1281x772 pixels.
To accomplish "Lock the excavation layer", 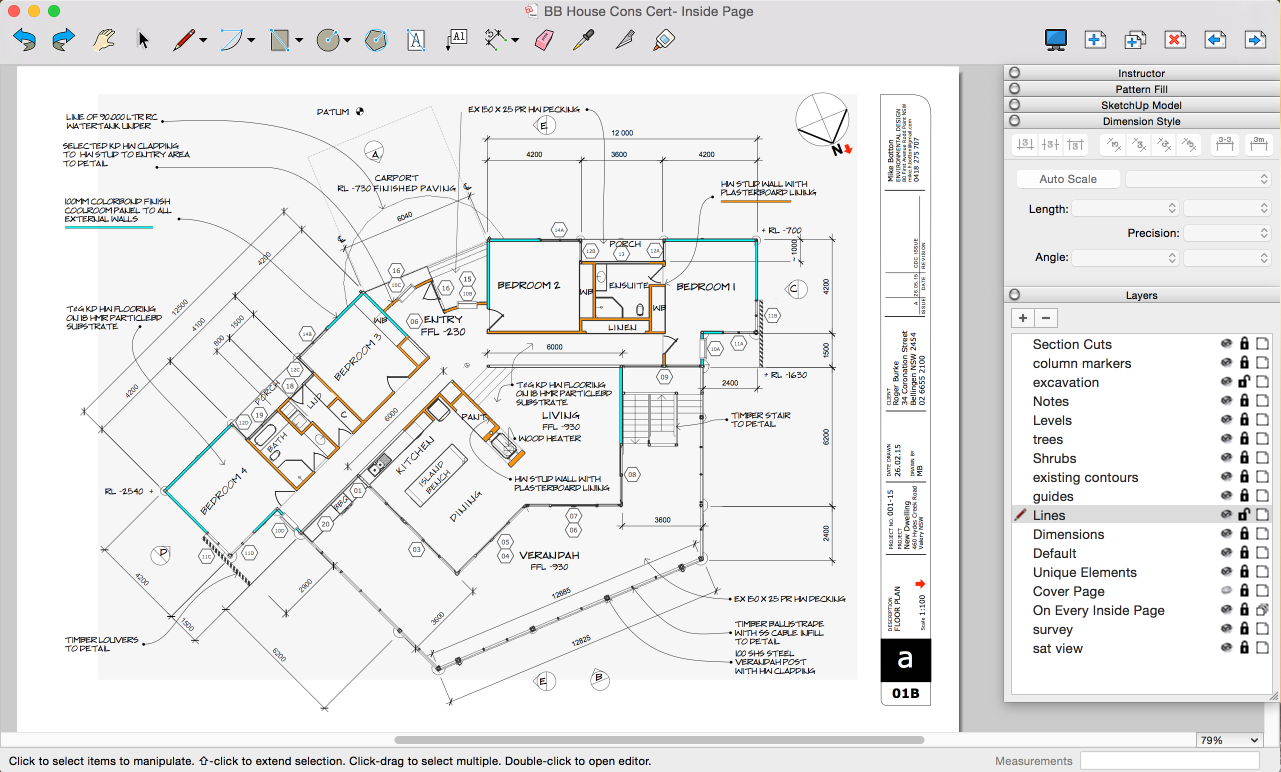I will coord(1244,382).
